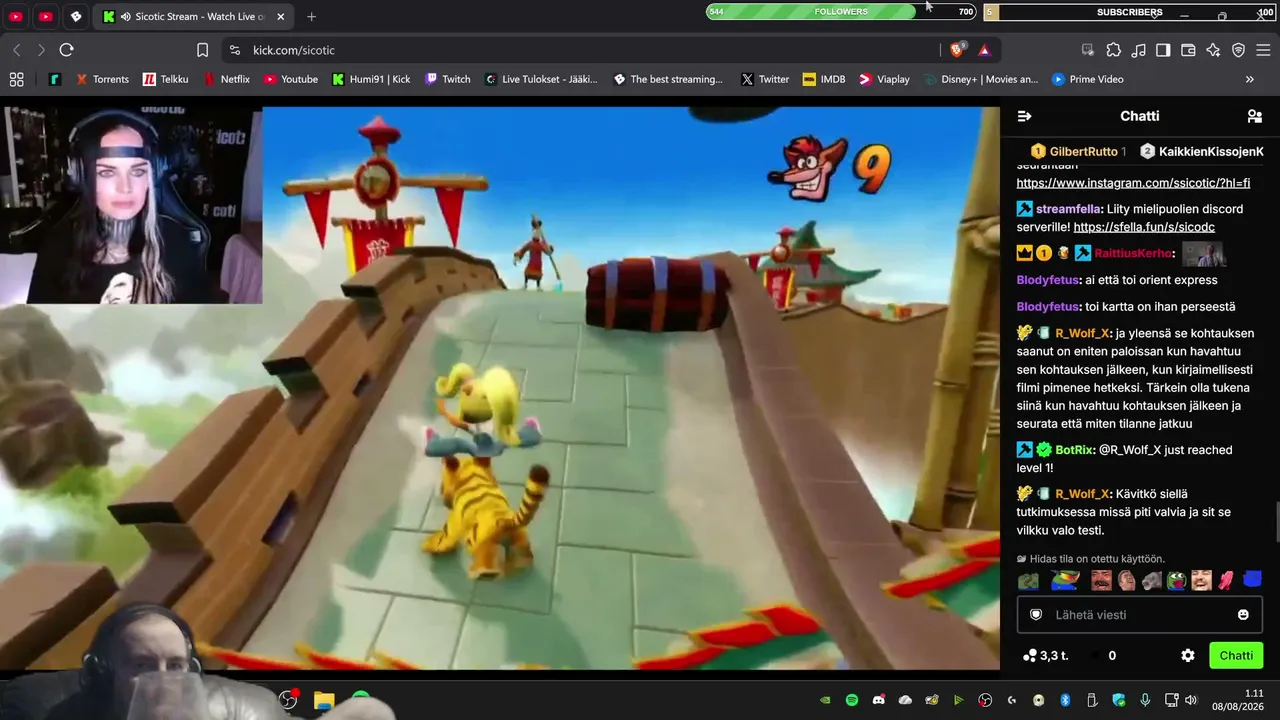Open the Bluetooth tray icon
Viewport: 1280px width, 720px height.
point(1065,700)
